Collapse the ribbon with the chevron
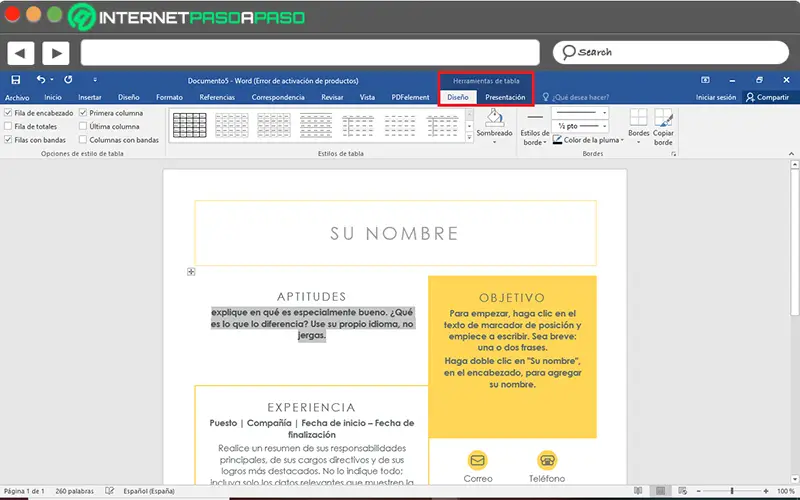This screenshot has height=500, width=800. [791, 154]
